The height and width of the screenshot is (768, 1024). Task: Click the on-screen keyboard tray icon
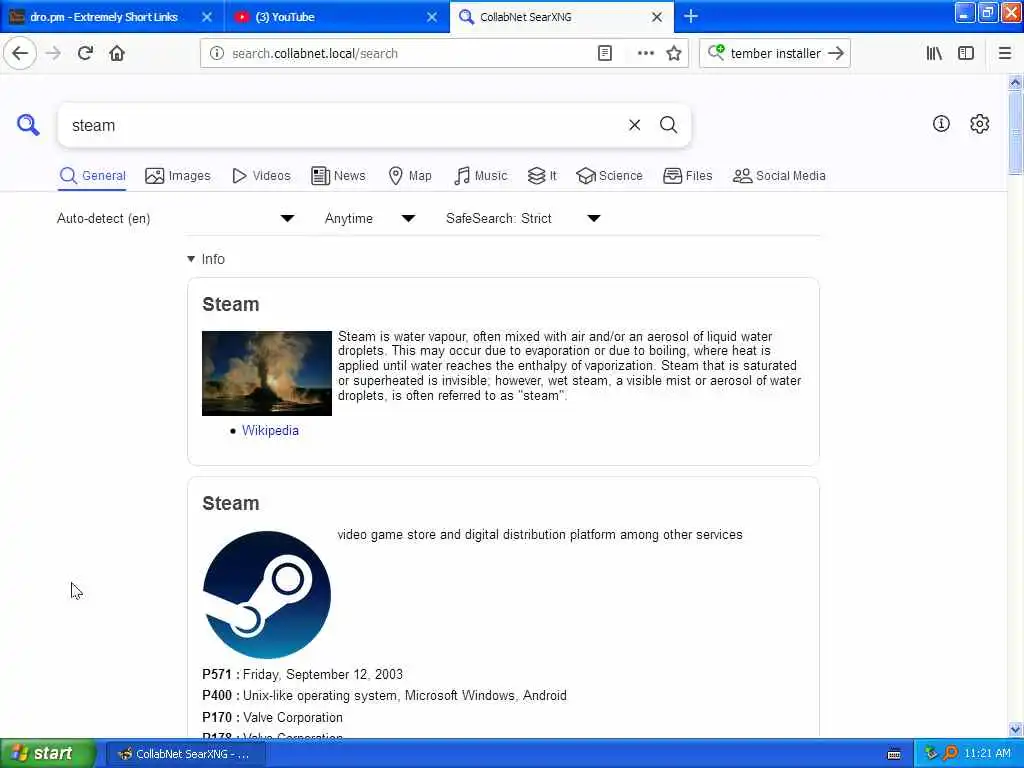pyautogui.click(x=893, y=754)
